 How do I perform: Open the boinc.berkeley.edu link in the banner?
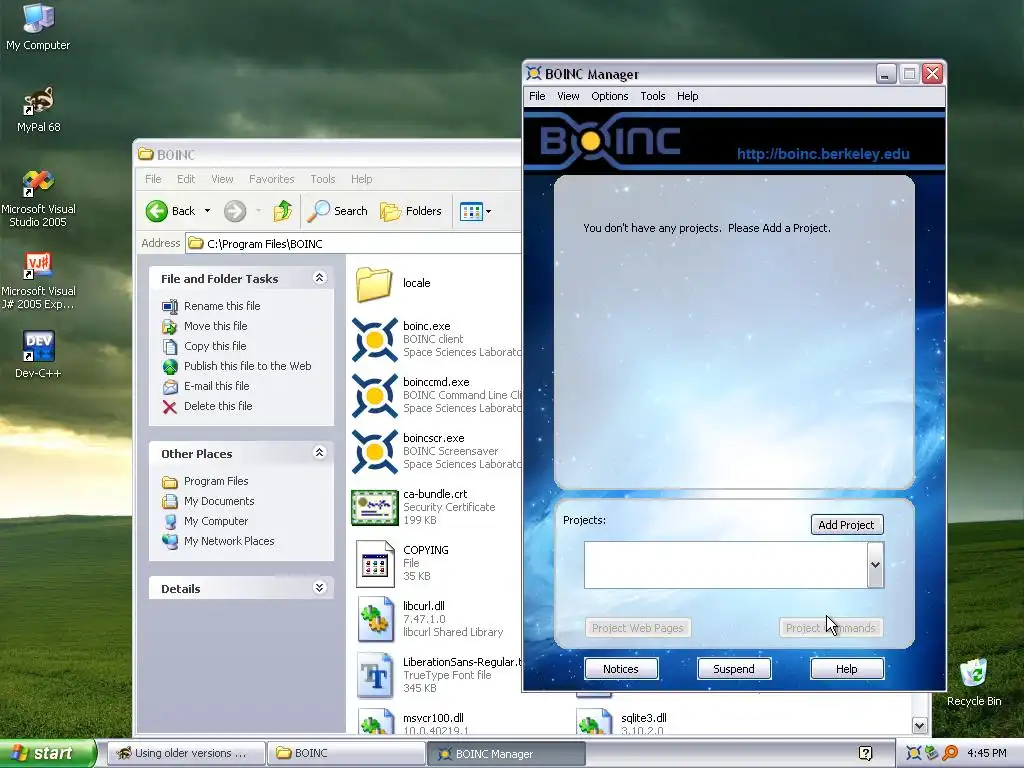pyautogui.click(x=823, y=154)
